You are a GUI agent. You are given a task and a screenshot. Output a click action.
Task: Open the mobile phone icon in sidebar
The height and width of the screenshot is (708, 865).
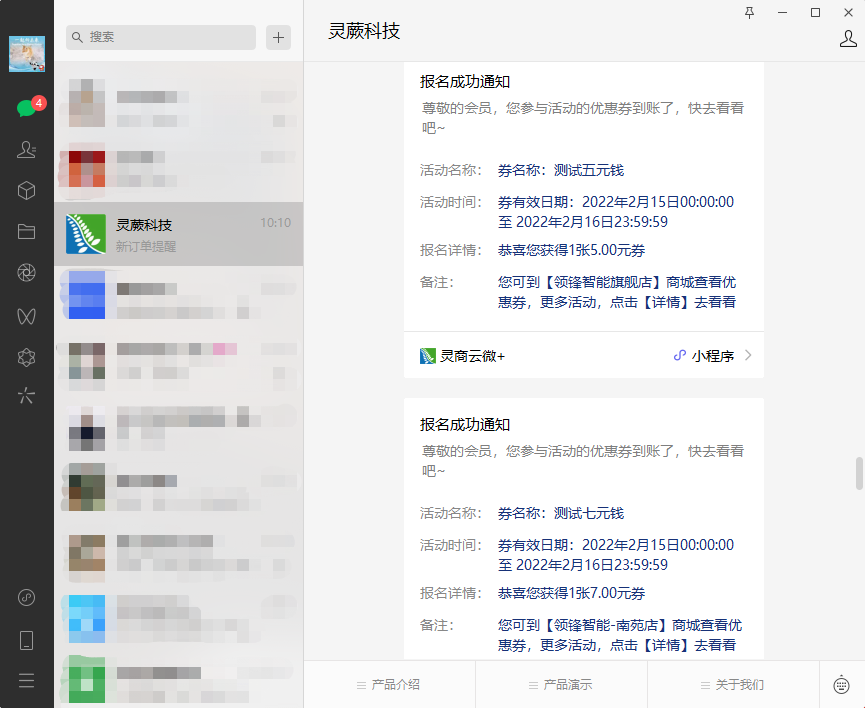tap(26, 641)
